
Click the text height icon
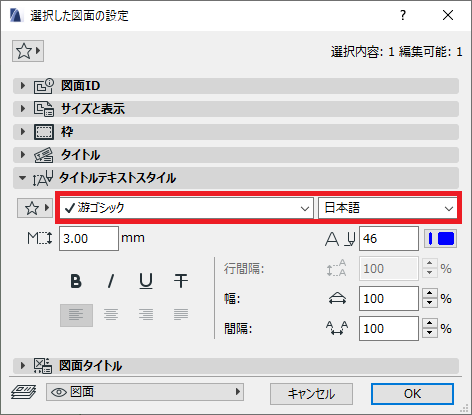[x=40, y=238]
